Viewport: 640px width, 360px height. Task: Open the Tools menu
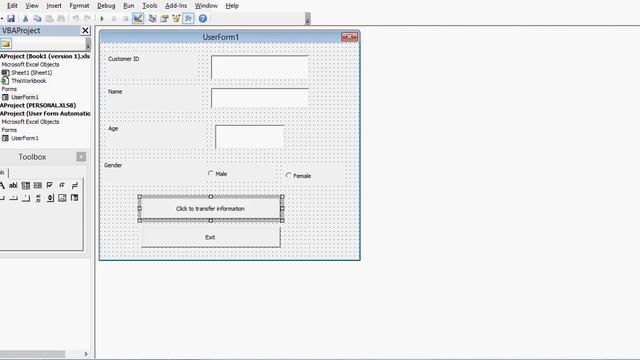(x=150, y=6)
